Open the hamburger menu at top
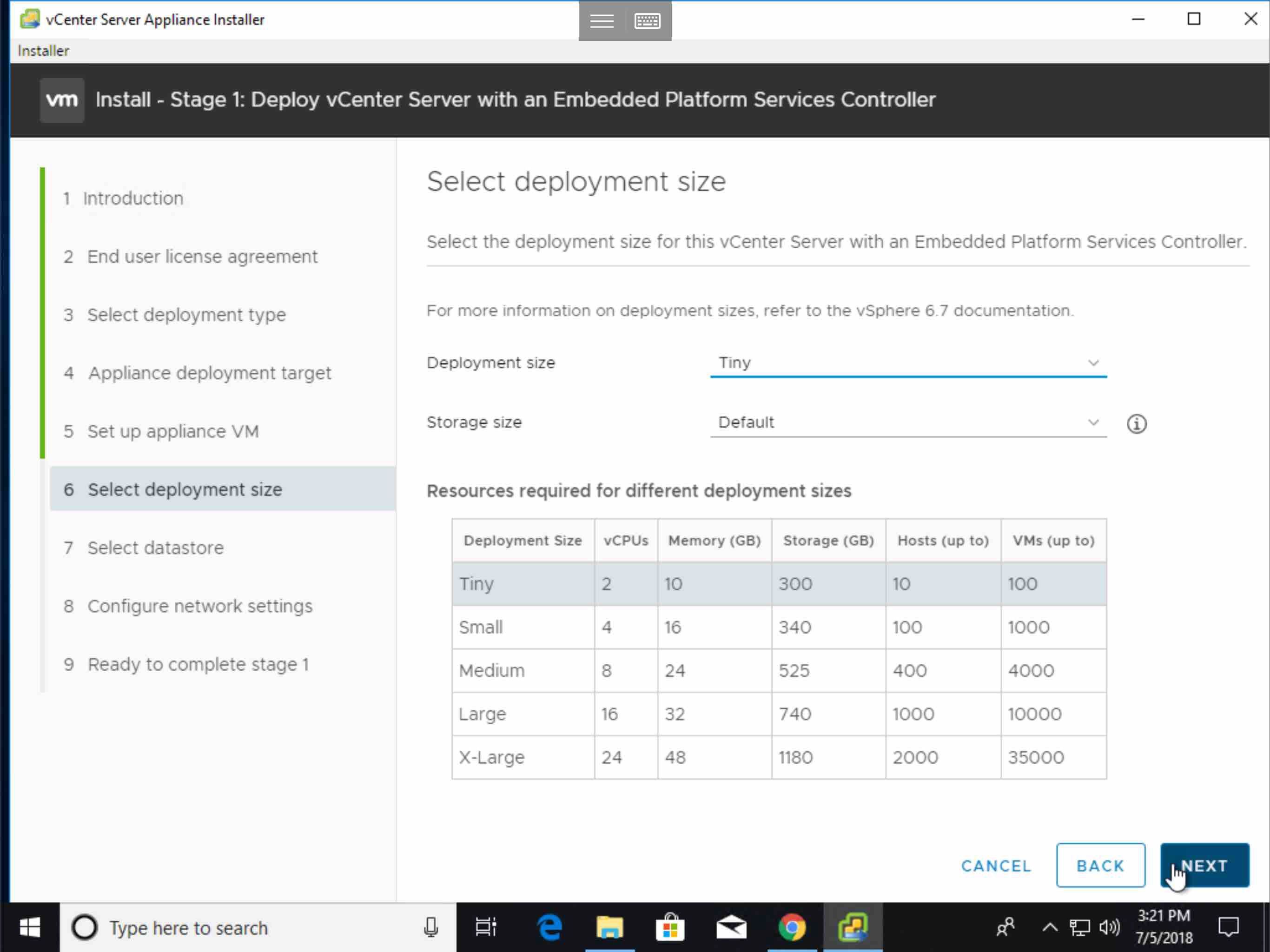The height and width of the screenshot is (952, 1270). 602,20
